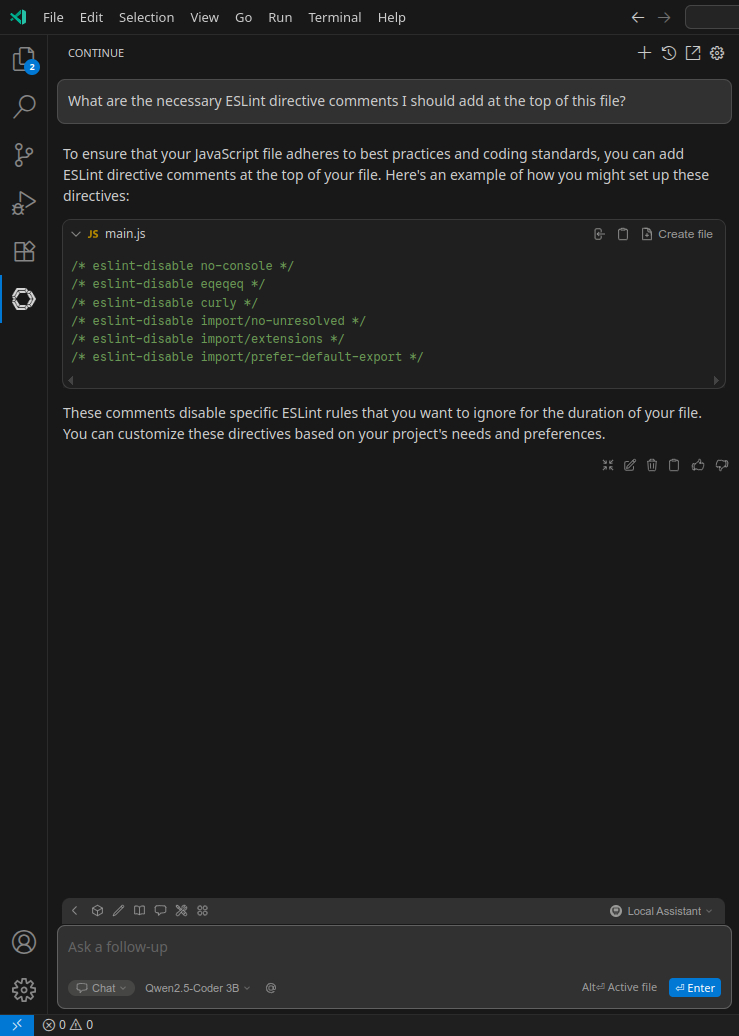
Task: Open the pencil rules icon in input toolbar
Action: coord(118,910)
